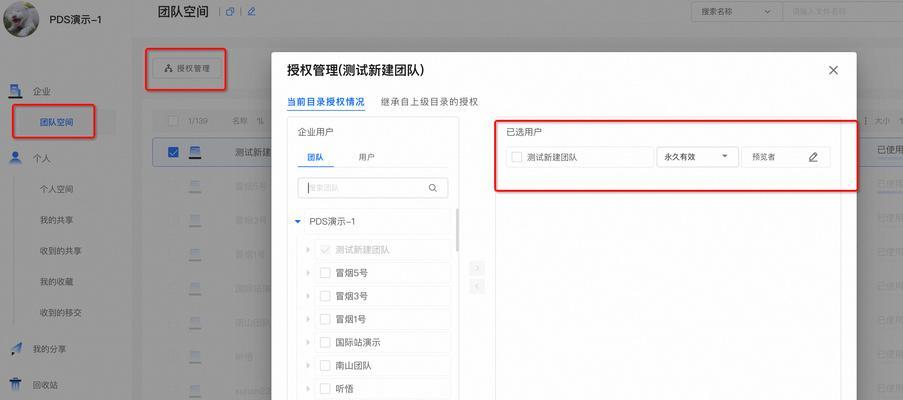903x400 pixels.
Task: Click the pencil edit icon beside 团队空间 title
Action: (251, 12)
